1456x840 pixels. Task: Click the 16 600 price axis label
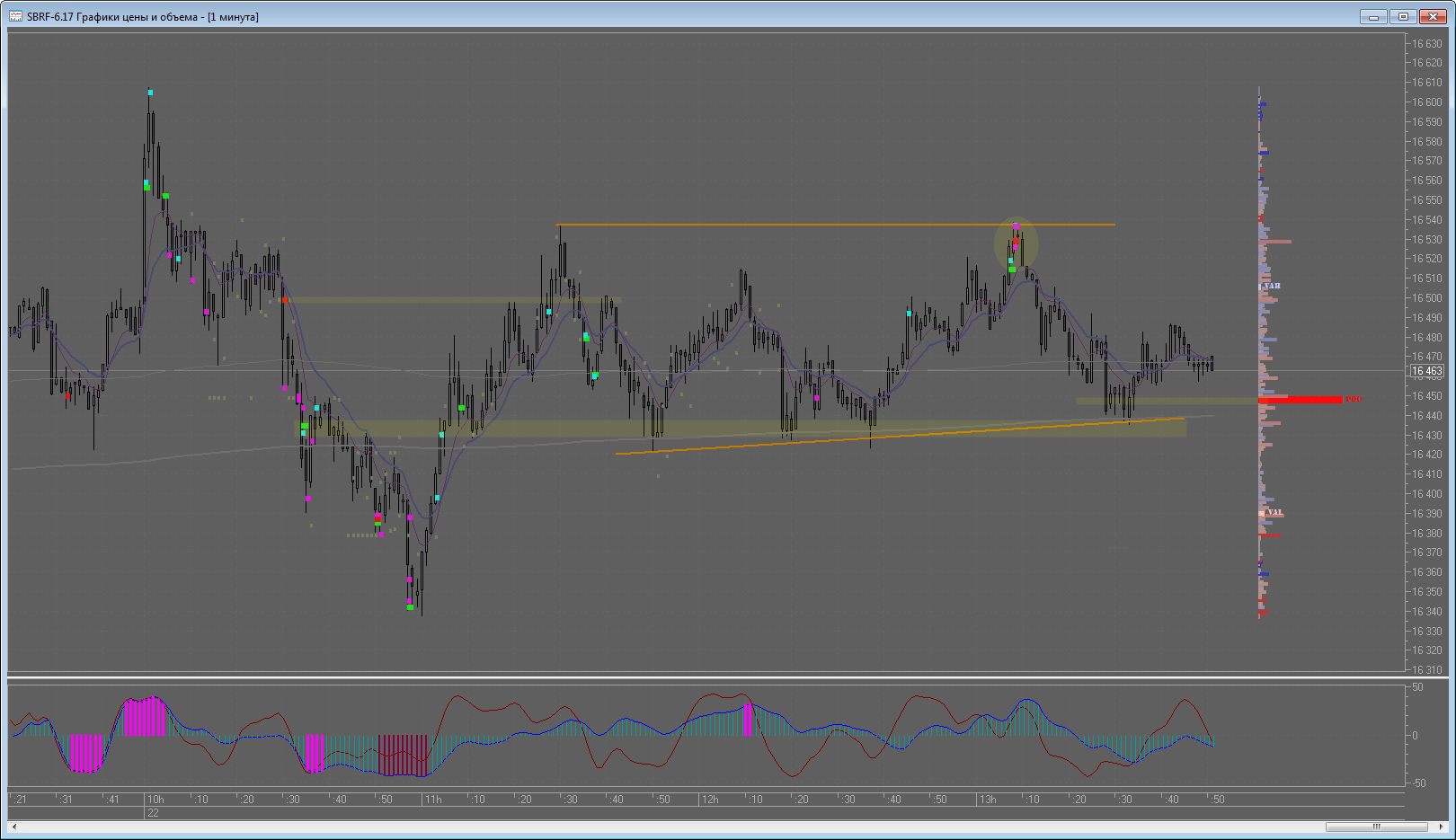(1426, 102)
